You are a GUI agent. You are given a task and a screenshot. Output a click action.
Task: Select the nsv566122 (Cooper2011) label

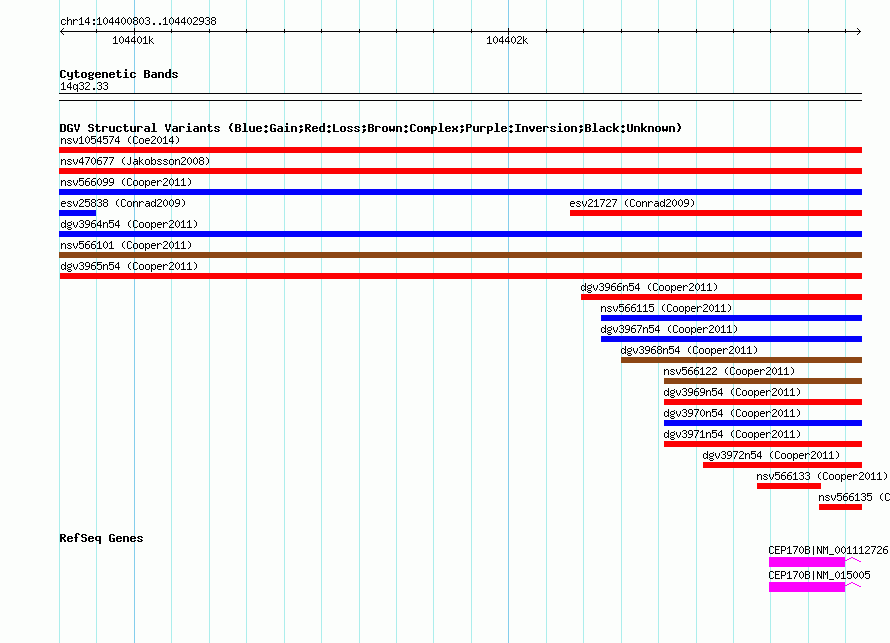729,371
